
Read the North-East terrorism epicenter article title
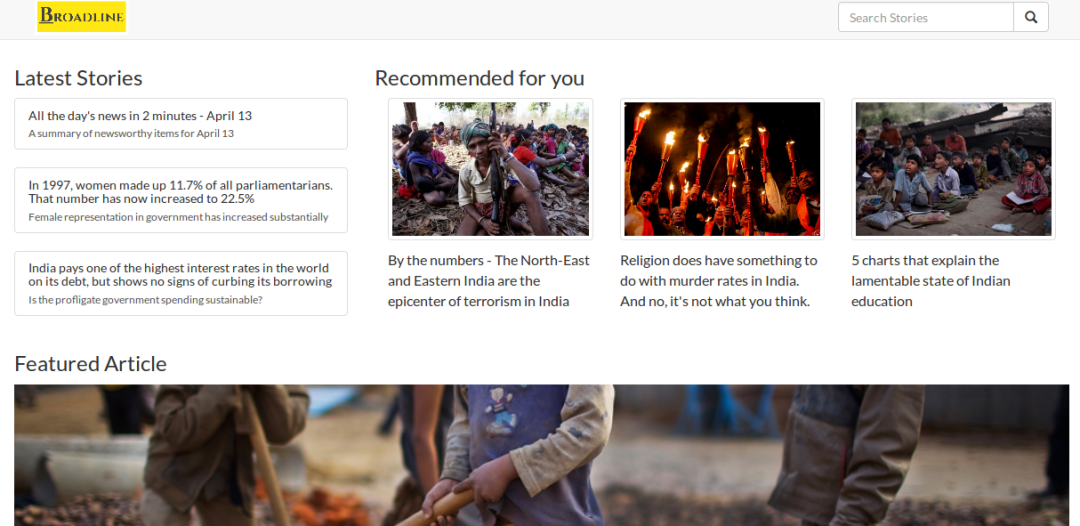tap(489, 281)
